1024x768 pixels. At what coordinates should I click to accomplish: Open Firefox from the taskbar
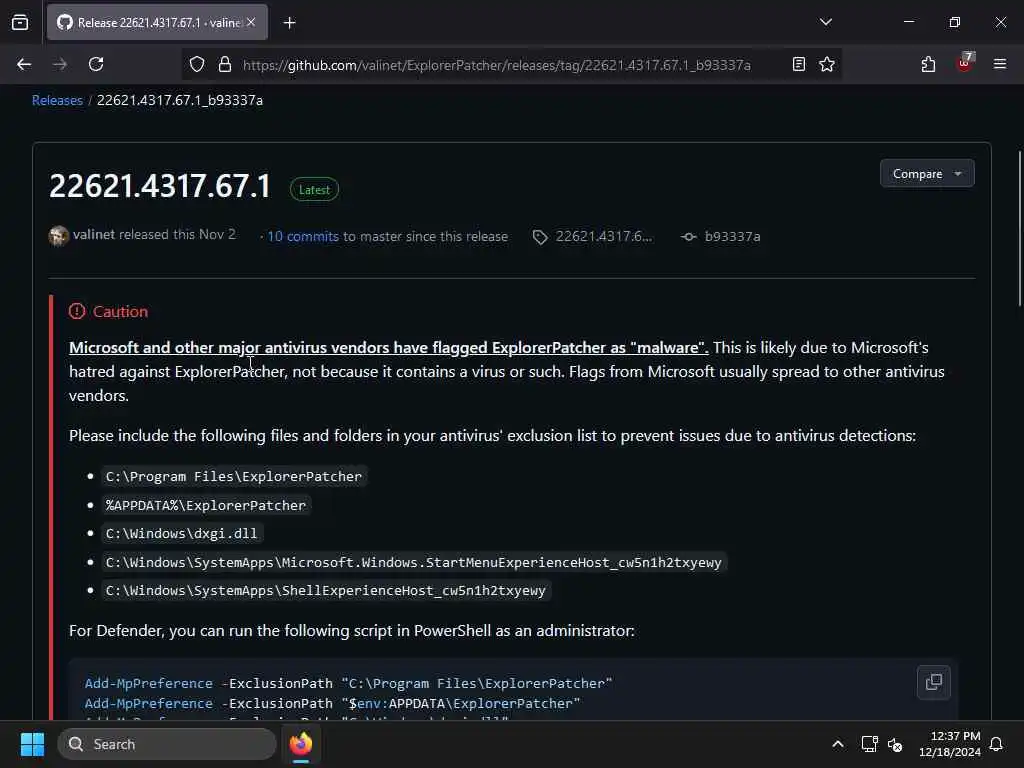click(301, 744)
